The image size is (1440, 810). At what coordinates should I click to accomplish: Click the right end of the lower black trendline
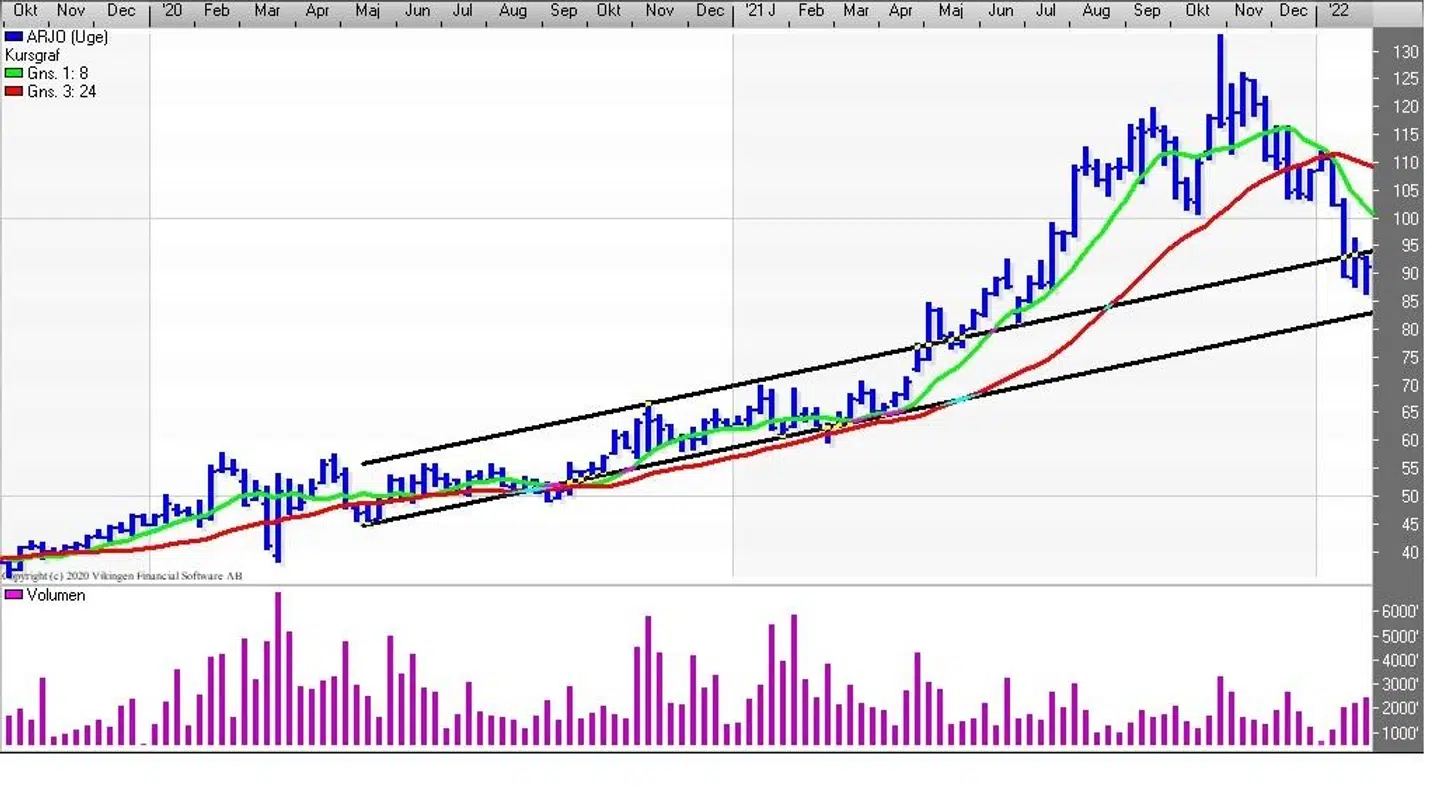pyautogui.click(x=1370, y=314)
